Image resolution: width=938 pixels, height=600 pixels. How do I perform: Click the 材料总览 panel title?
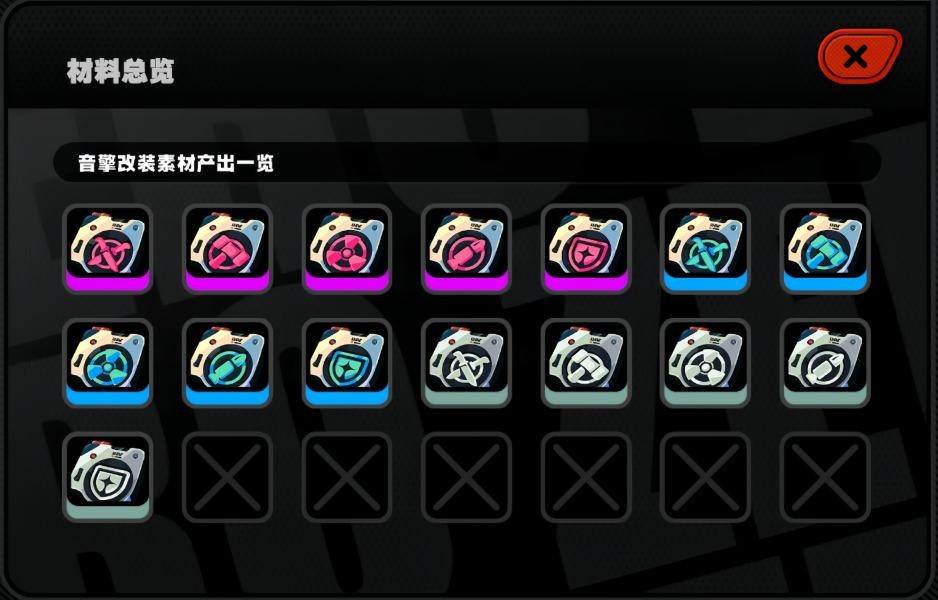[x=120, y=71]
